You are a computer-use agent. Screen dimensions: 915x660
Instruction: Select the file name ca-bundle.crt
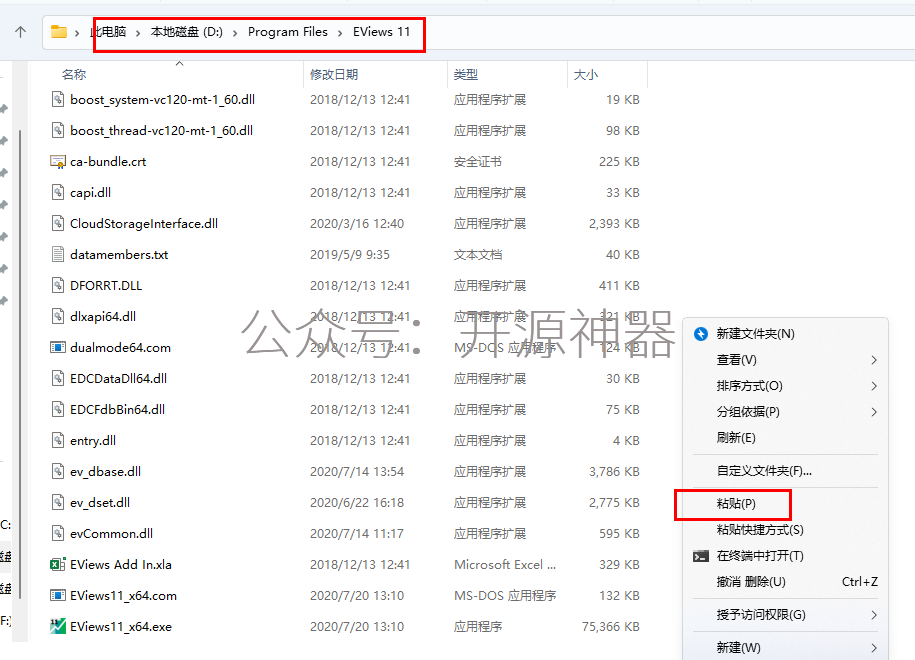pos(108,162)
